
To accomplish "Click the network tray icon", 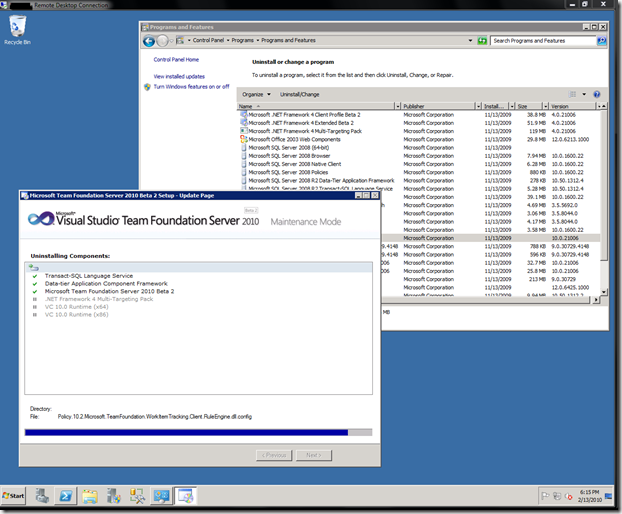I will [x=557, y=496].
